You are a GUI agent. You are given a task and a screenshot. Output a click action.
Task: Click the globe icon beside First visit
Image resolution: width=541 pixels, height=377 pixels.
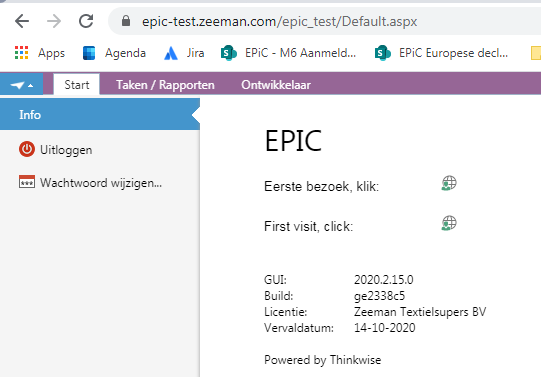(x=449, y=223)
